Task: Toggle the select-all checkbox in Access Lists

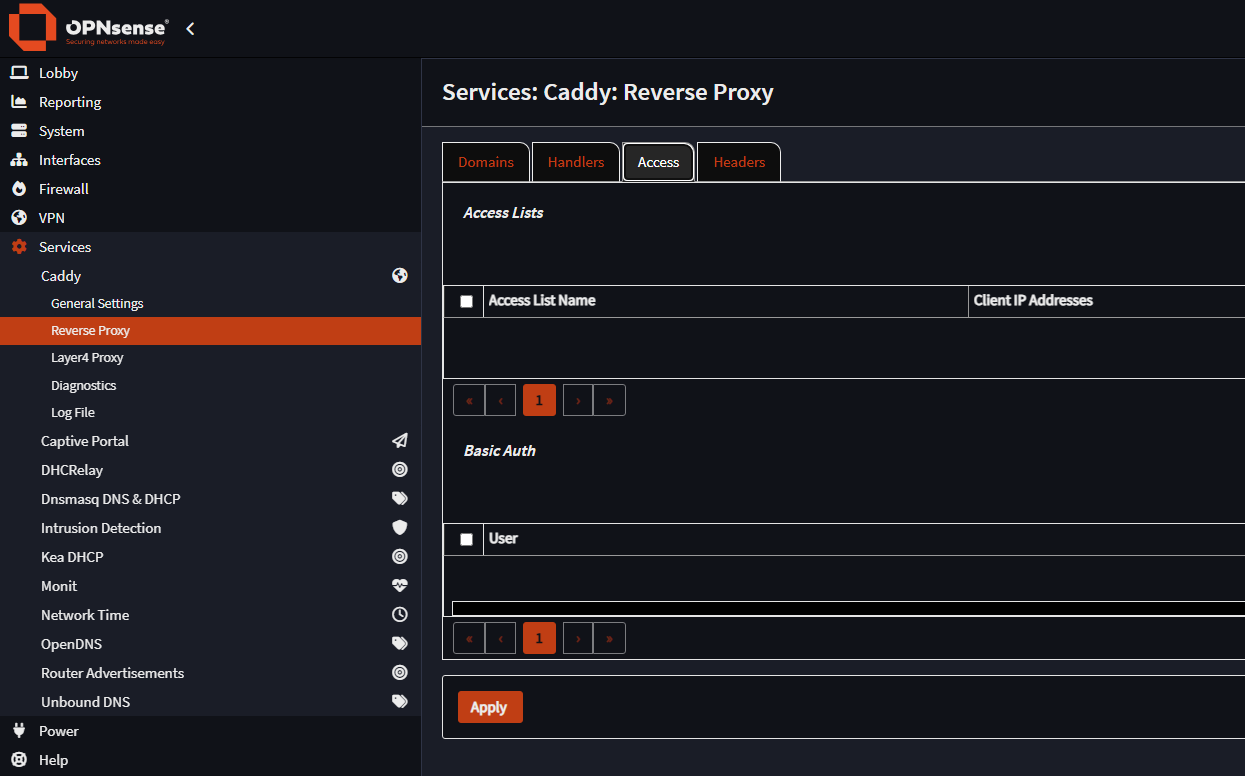Action: 466,301
